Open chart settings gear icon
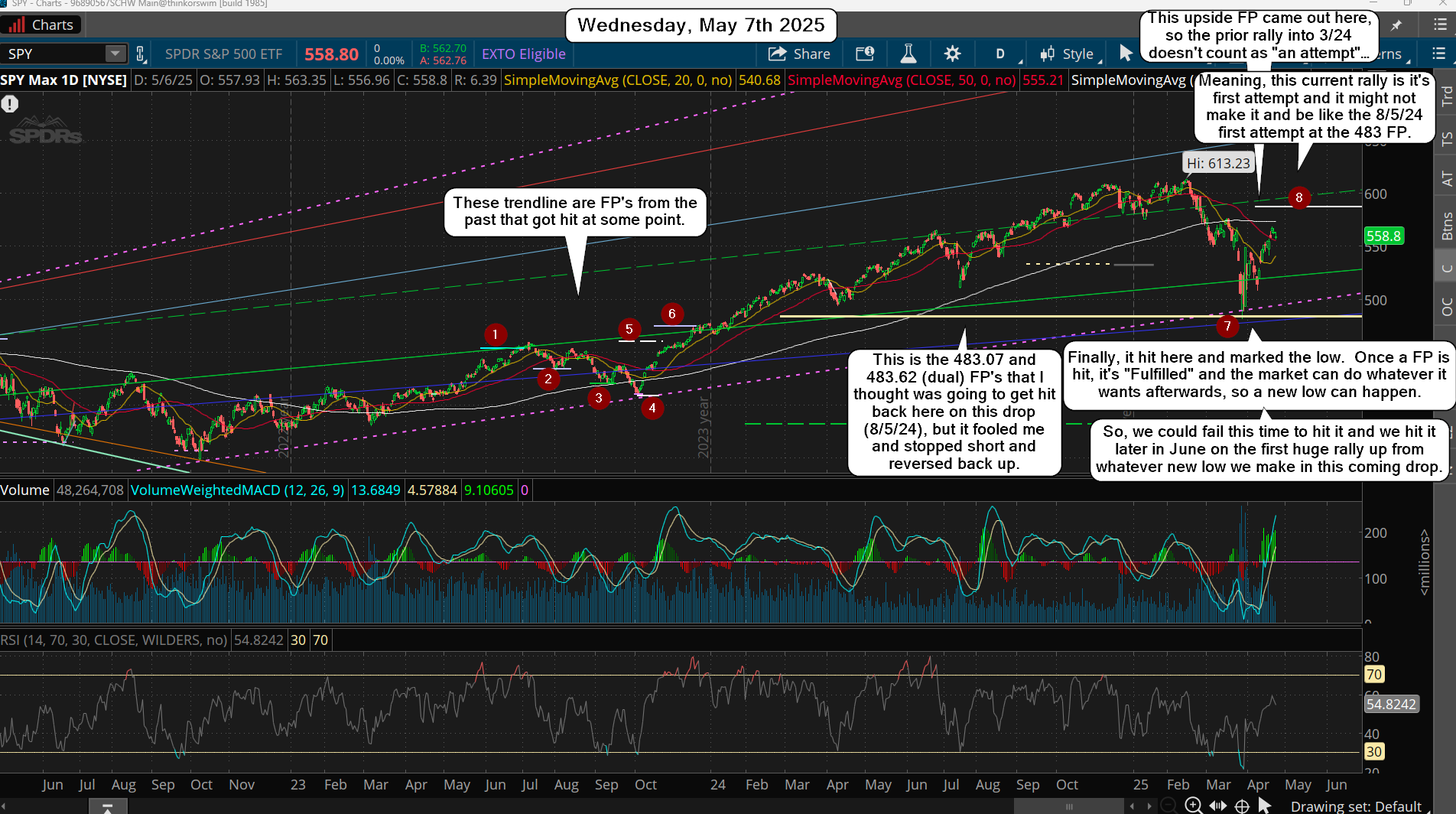Image resolution: width=1456 pixels, height=814 pixels. click(952, 54)
